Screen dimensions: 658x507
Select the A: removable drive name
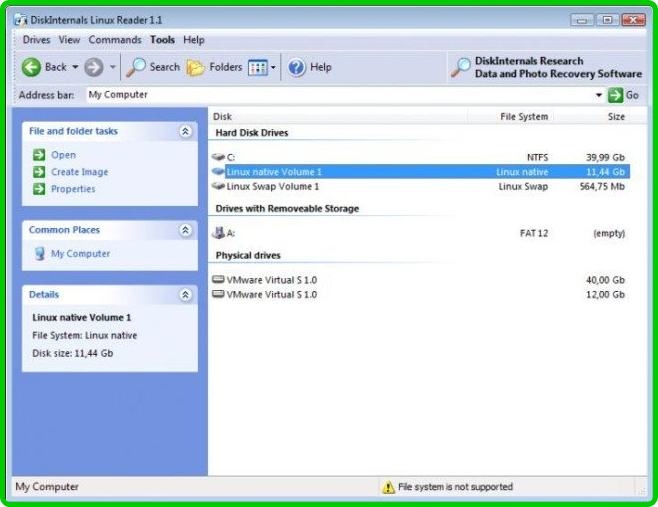231,233
